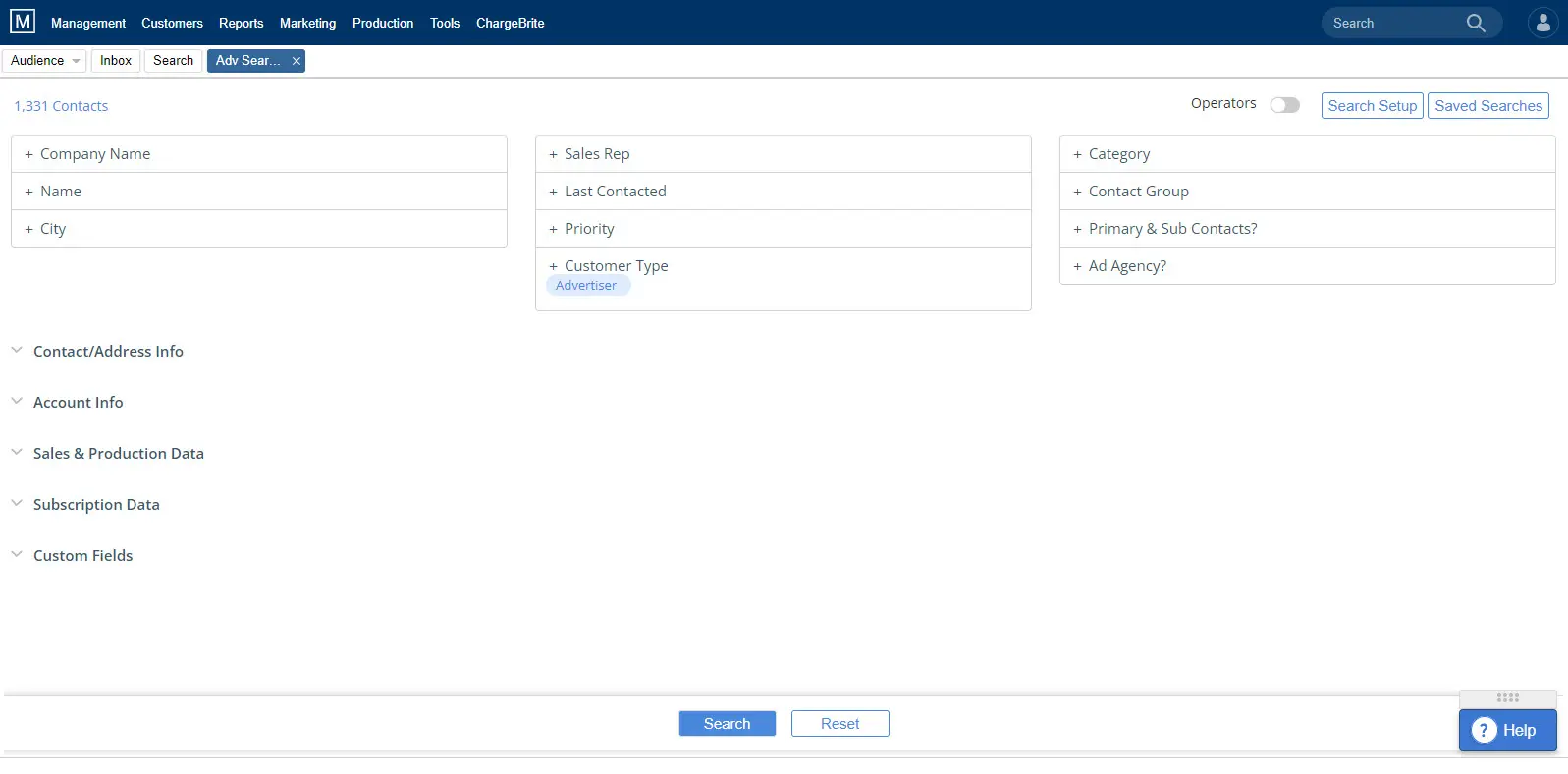Click the magnifying glass search icon
Image resolution: width=1568 pixels, height=774 pixels.
[1475, 23]
